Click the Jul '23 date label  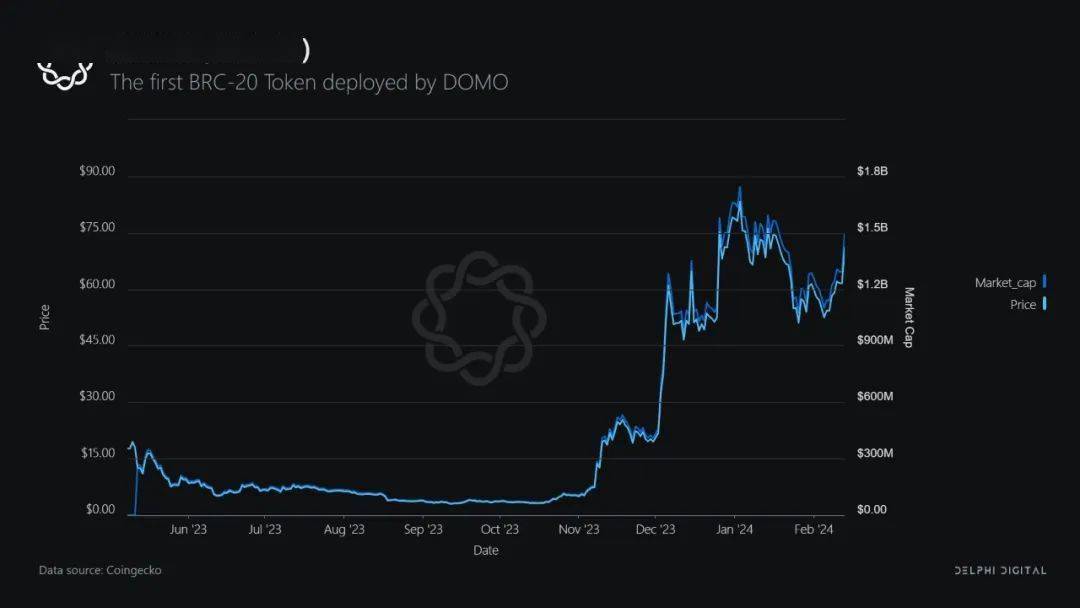(x=264, y=529)
